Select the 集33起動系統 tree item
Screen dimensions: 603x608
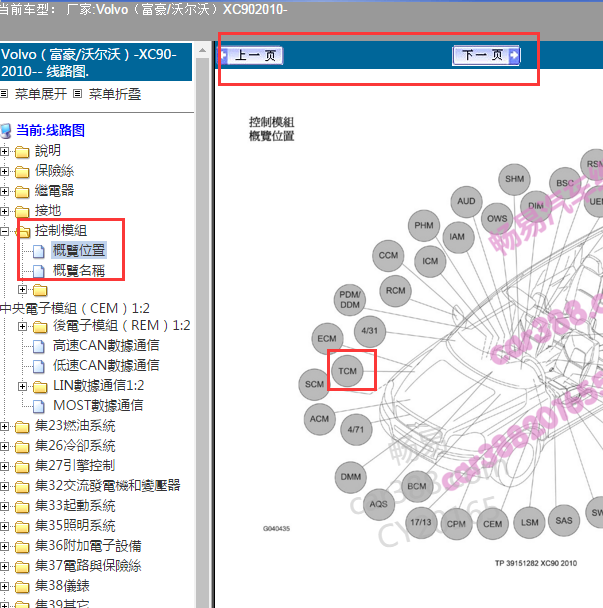click(x=75, y=506)
